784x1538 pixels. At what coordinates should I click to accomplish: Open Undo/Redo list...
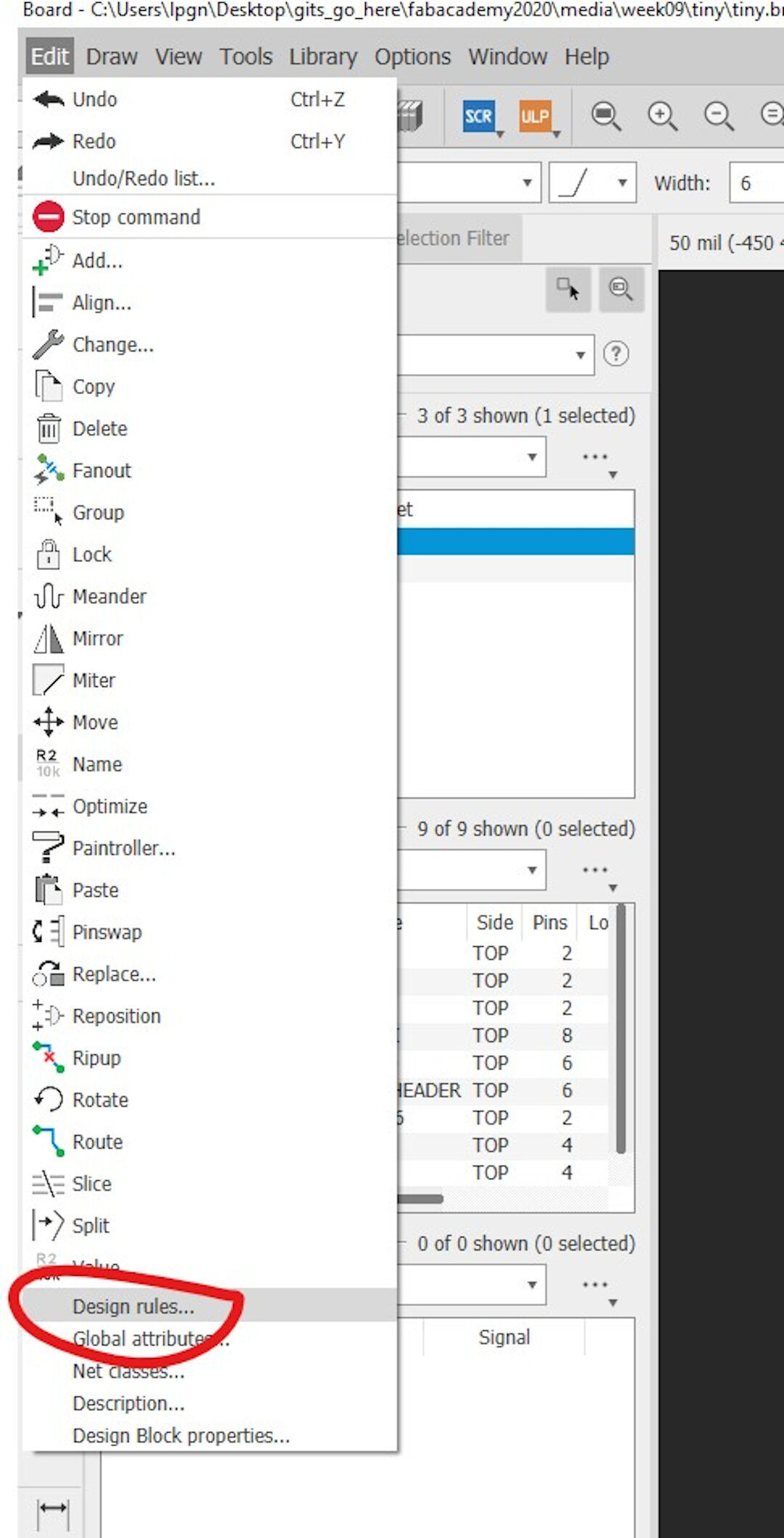(x=210, y=178)
